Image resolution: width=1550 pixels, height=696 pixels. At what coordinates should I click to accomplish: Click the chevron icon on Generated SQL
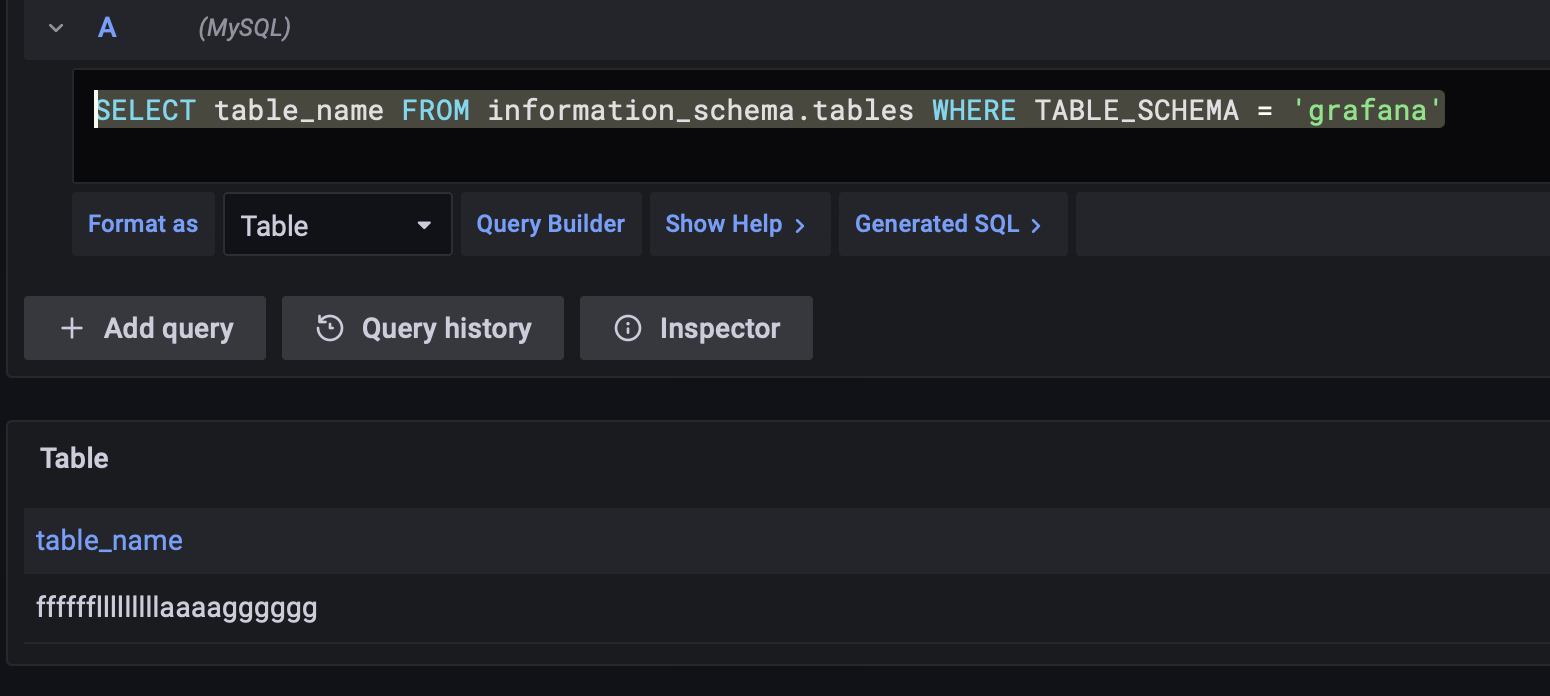[x=1038, y=224]
